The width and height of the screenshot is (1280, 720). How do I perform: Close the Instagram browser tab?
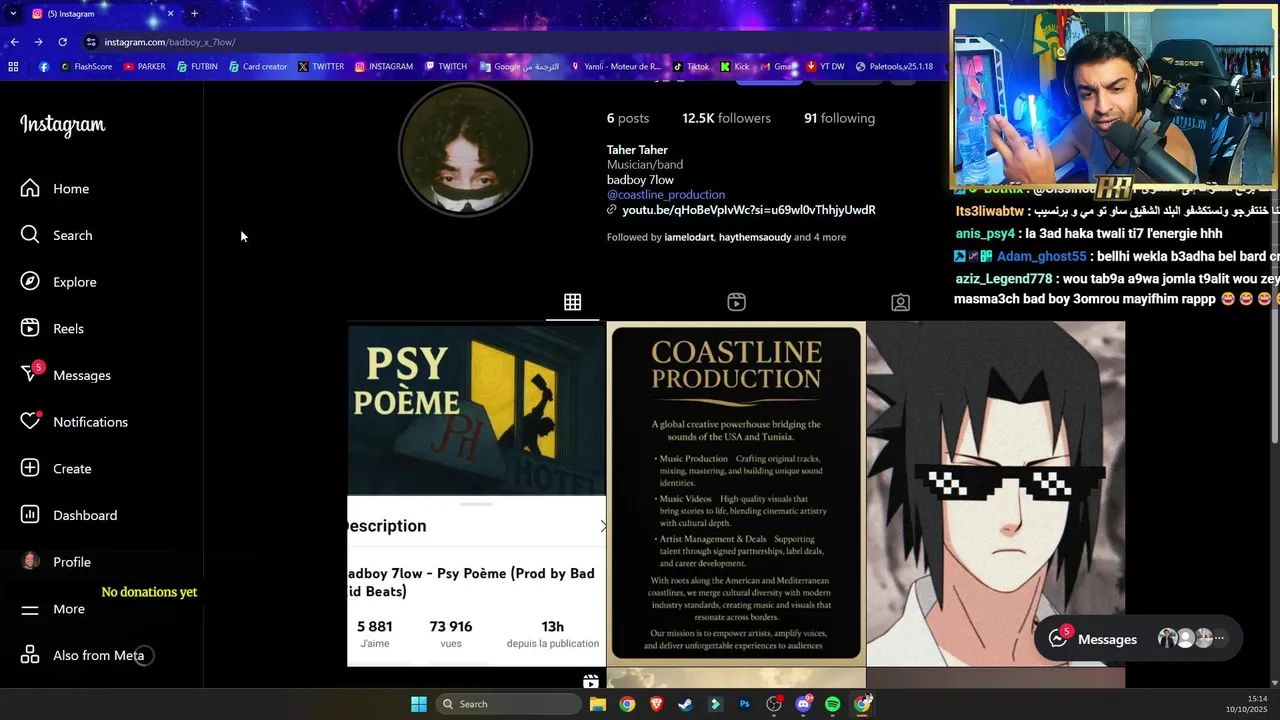pos(170,13)
